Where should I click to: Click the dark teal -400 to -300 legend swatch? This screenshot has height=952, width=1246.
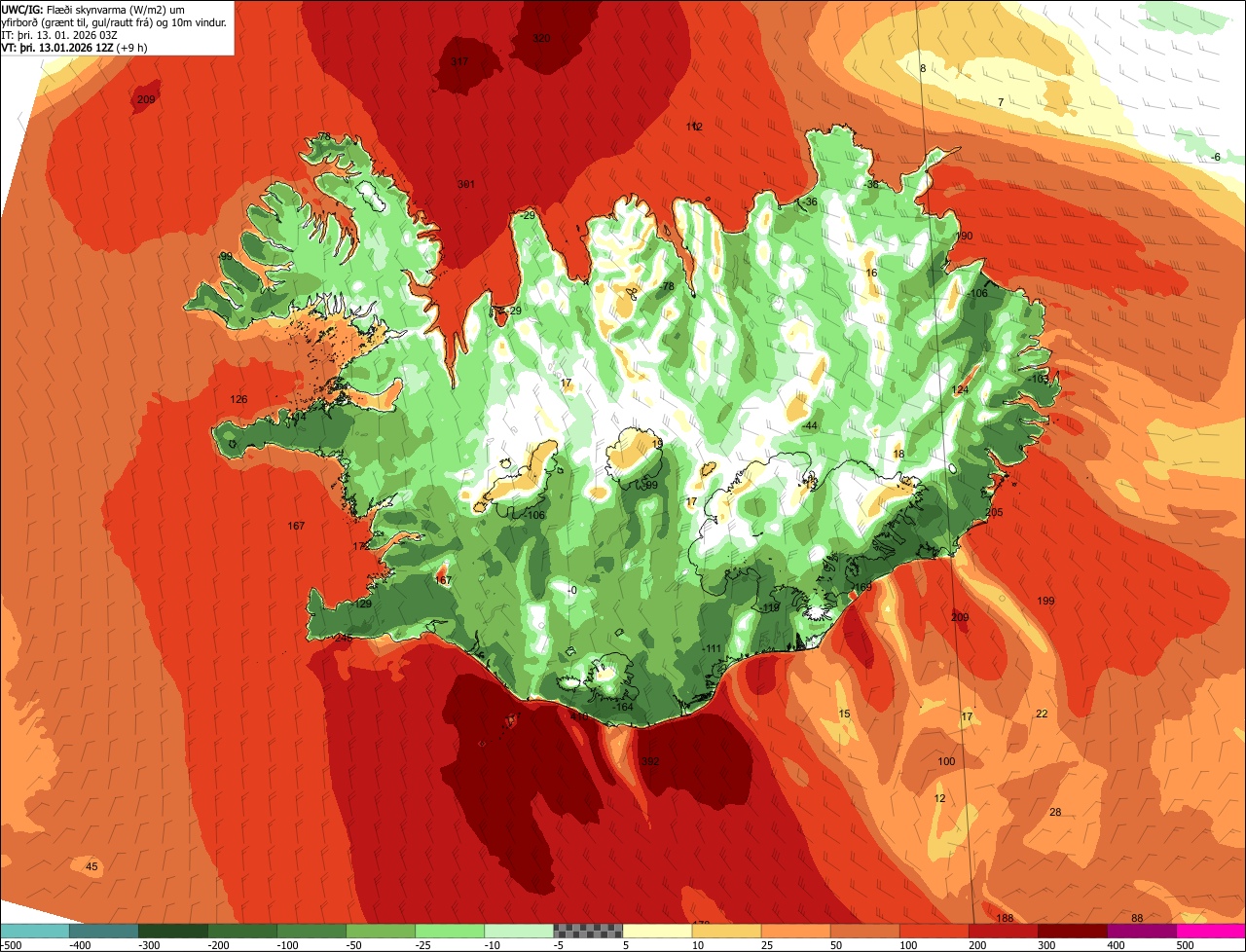point(103,931)
